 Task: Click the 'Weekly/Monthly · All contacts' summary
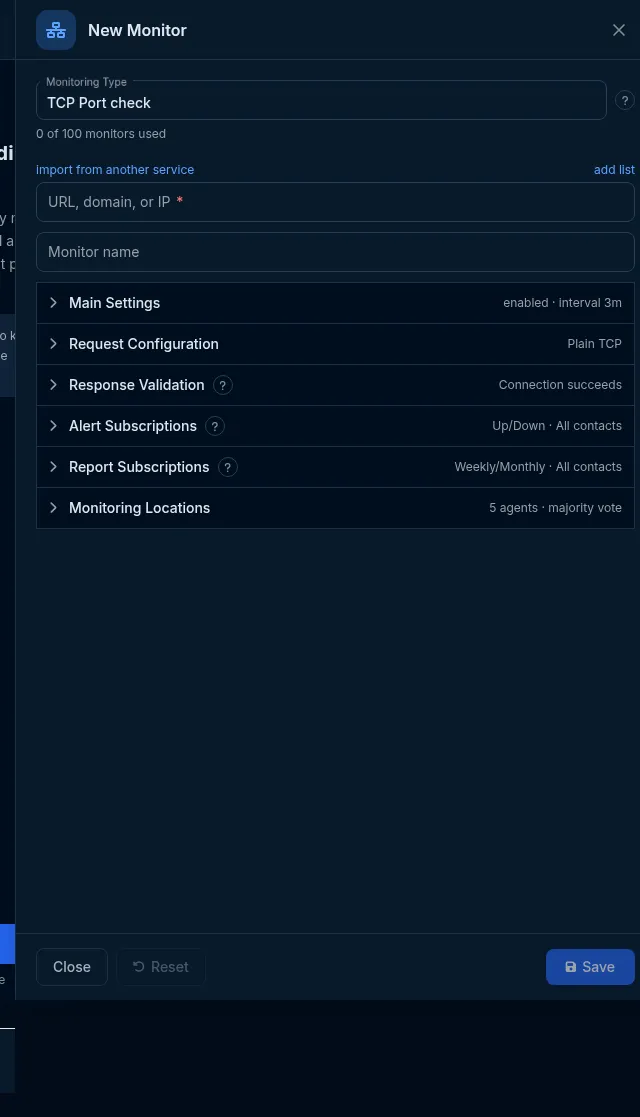[538, 467]
